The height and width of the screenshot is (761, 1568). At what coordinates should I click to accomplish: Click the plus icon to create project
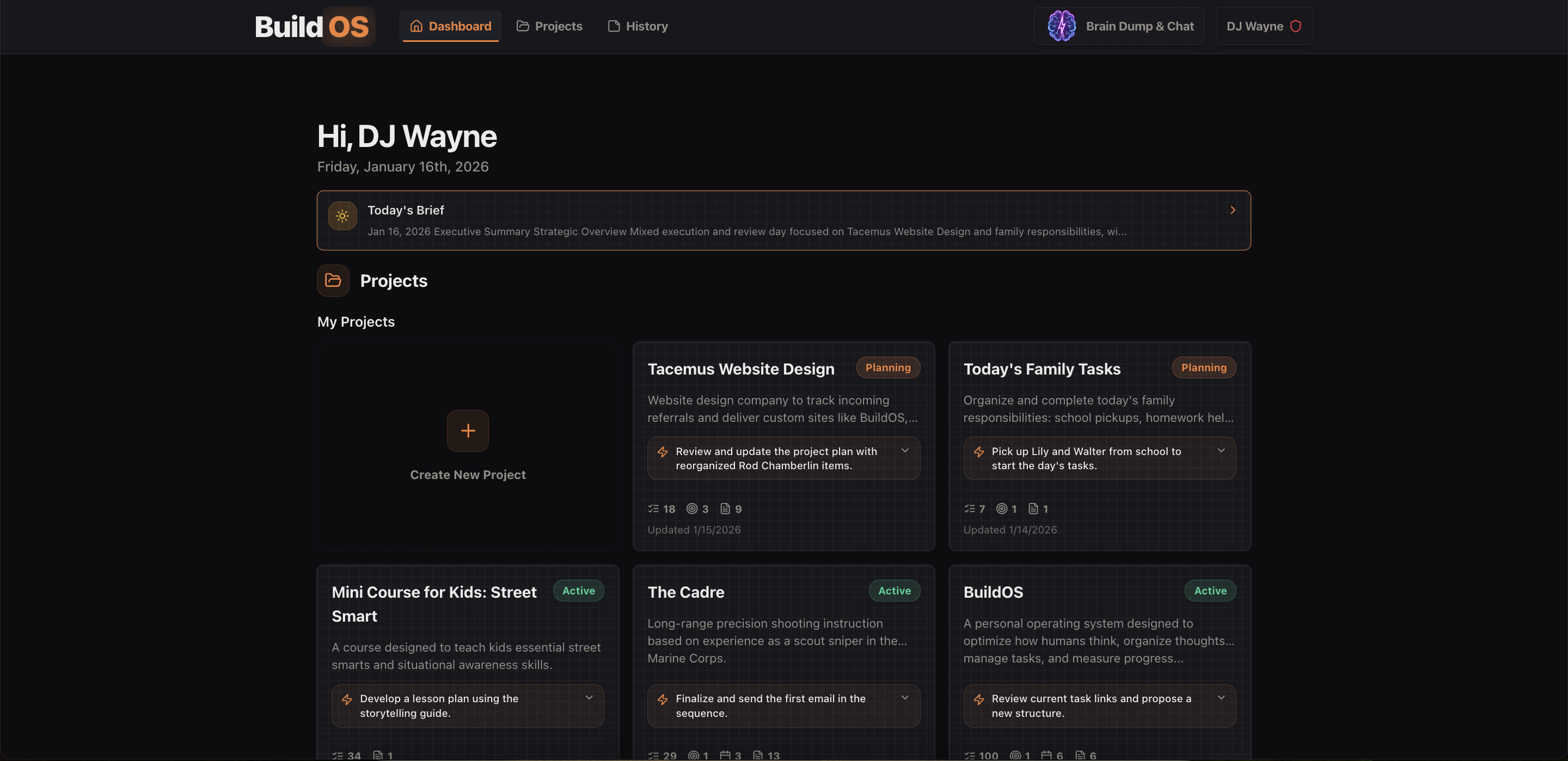pyautogui.click(x=468, y=431)
